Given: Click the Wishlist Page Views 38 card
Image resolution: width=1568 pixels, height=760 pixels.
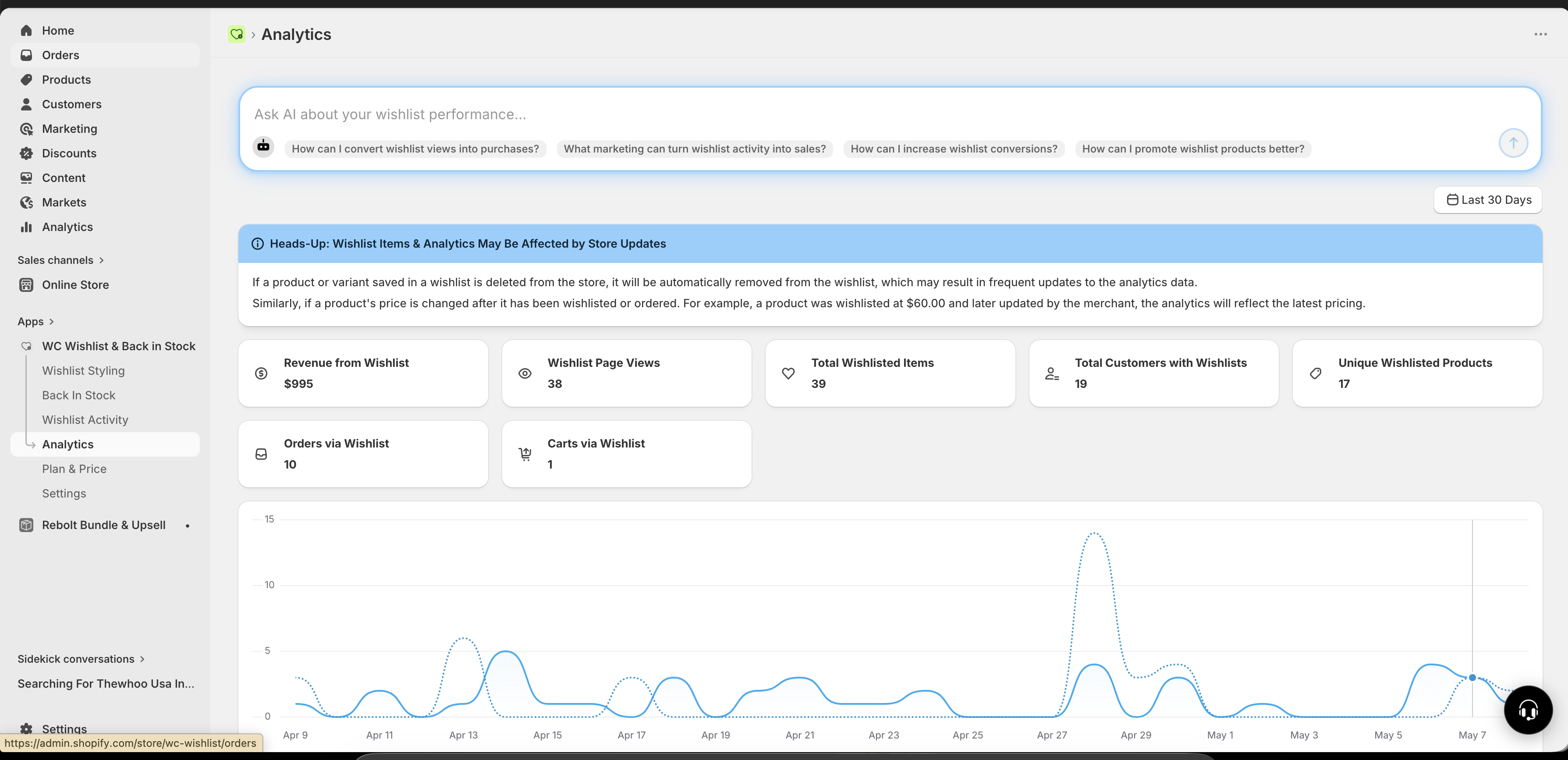Looking at the screenshot, I should point(627,373).
